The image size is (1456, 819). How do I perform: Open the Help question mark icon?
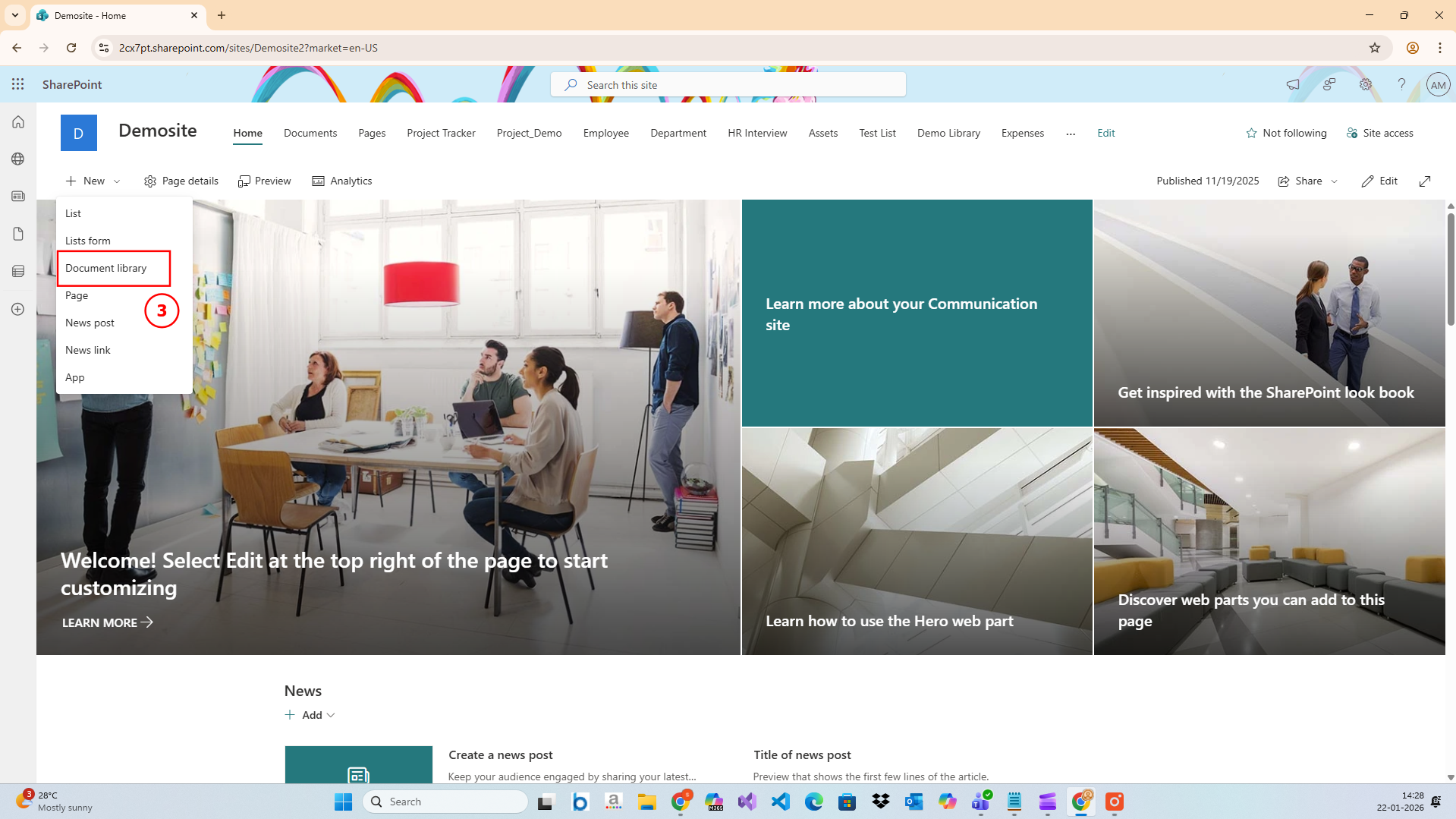point(1402,84)
